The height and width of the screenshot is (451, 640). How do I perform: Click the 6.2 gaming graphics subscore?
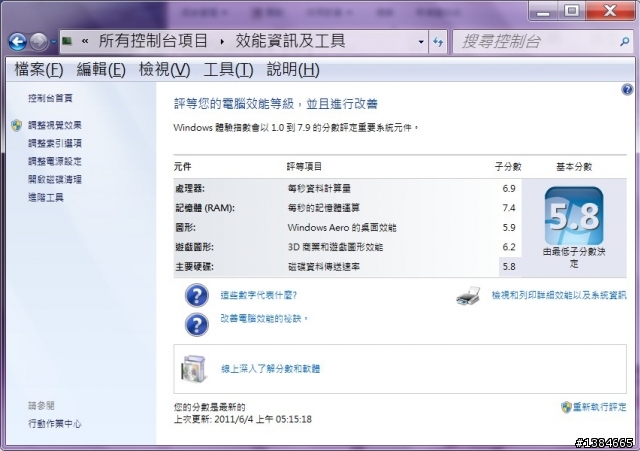[x=509, y=247]
